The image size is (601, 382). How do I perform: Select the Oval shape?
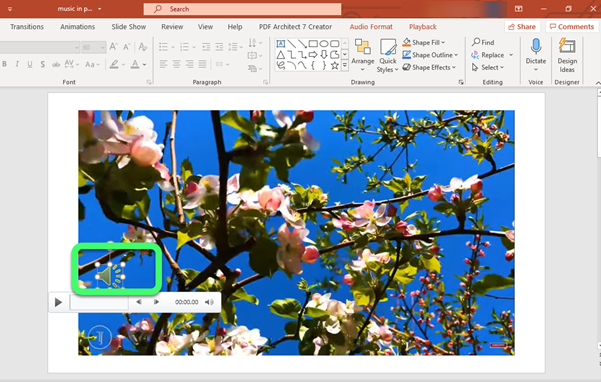[324, 43]
